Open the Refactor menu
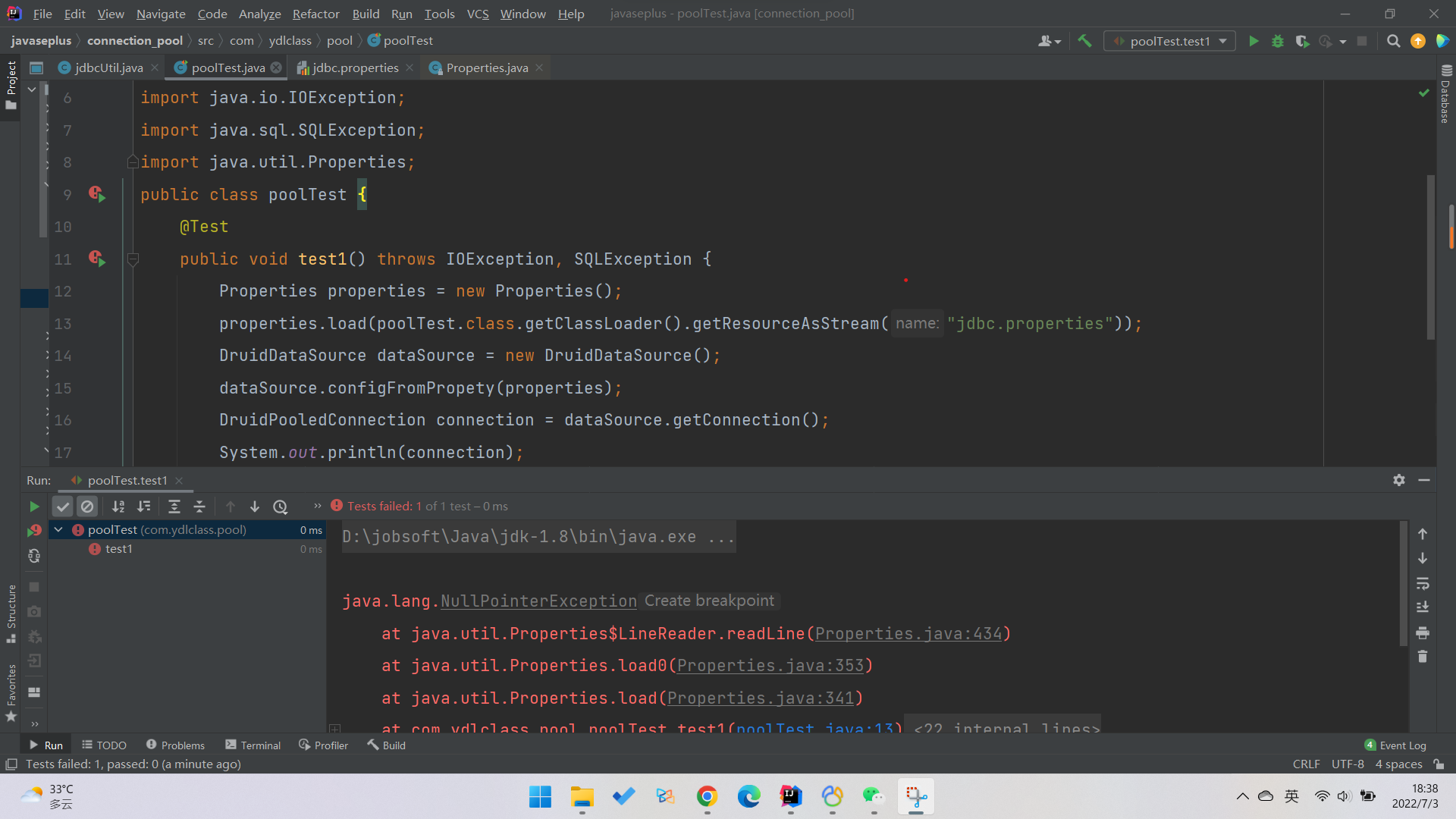This screenshot has width=1456, height=819. (315, 14)
